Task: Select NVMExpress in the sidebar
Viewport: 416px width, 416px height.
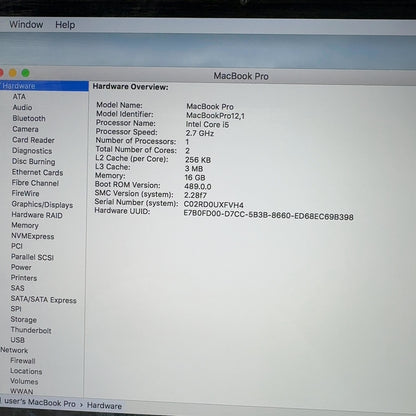Action: 33,236
